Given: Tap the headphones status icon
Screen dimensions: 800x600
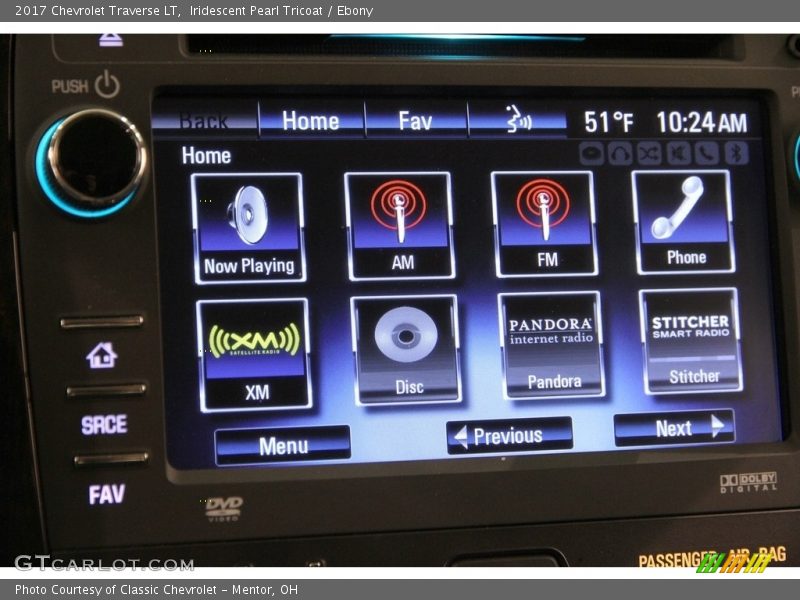Looking at the screenshot, I should [620, 153].
